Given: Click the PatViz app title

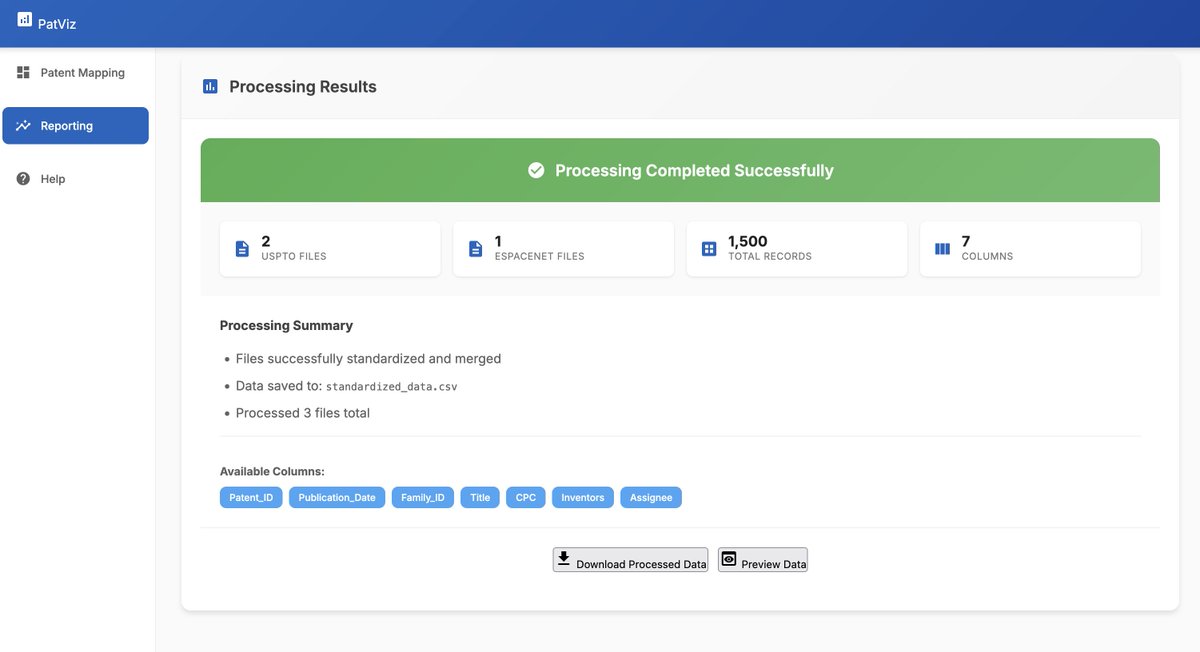Looking at the screenshot, I should click(56, 24).
